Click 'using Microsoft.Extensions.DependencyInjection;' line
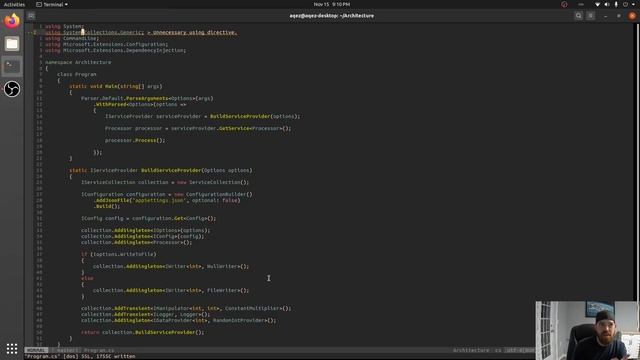The height and width of the screenshot is (360, 640). pyautogui.click(x=116, y=50)
